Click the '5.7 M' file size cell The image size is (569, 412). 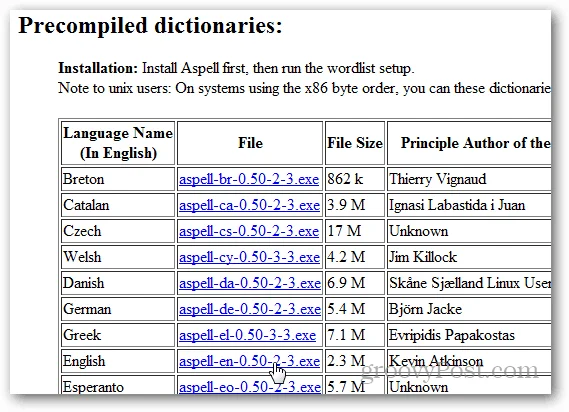[355, 386]
